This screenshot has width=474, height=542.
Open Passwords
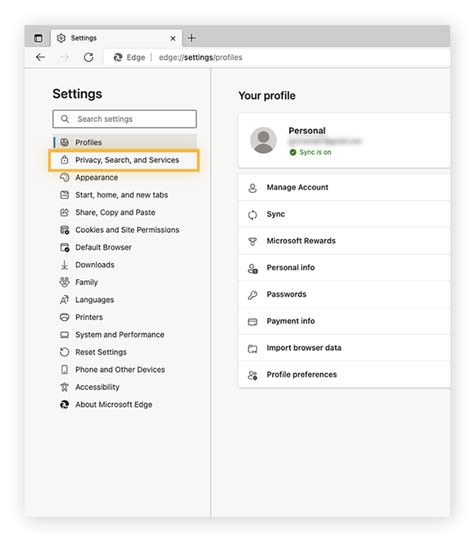click(x=344, y=295)
